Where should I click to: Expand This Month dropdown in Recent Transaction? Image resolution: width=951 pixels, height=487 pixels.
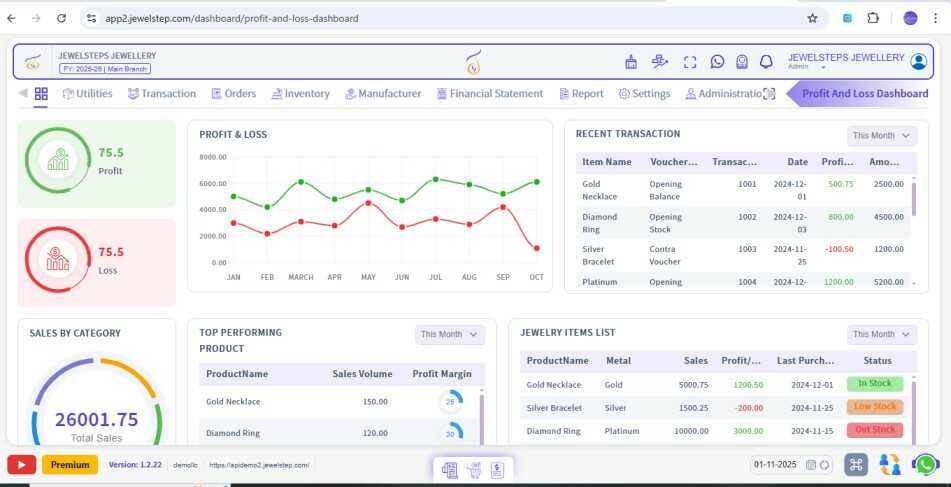[882, 136]
